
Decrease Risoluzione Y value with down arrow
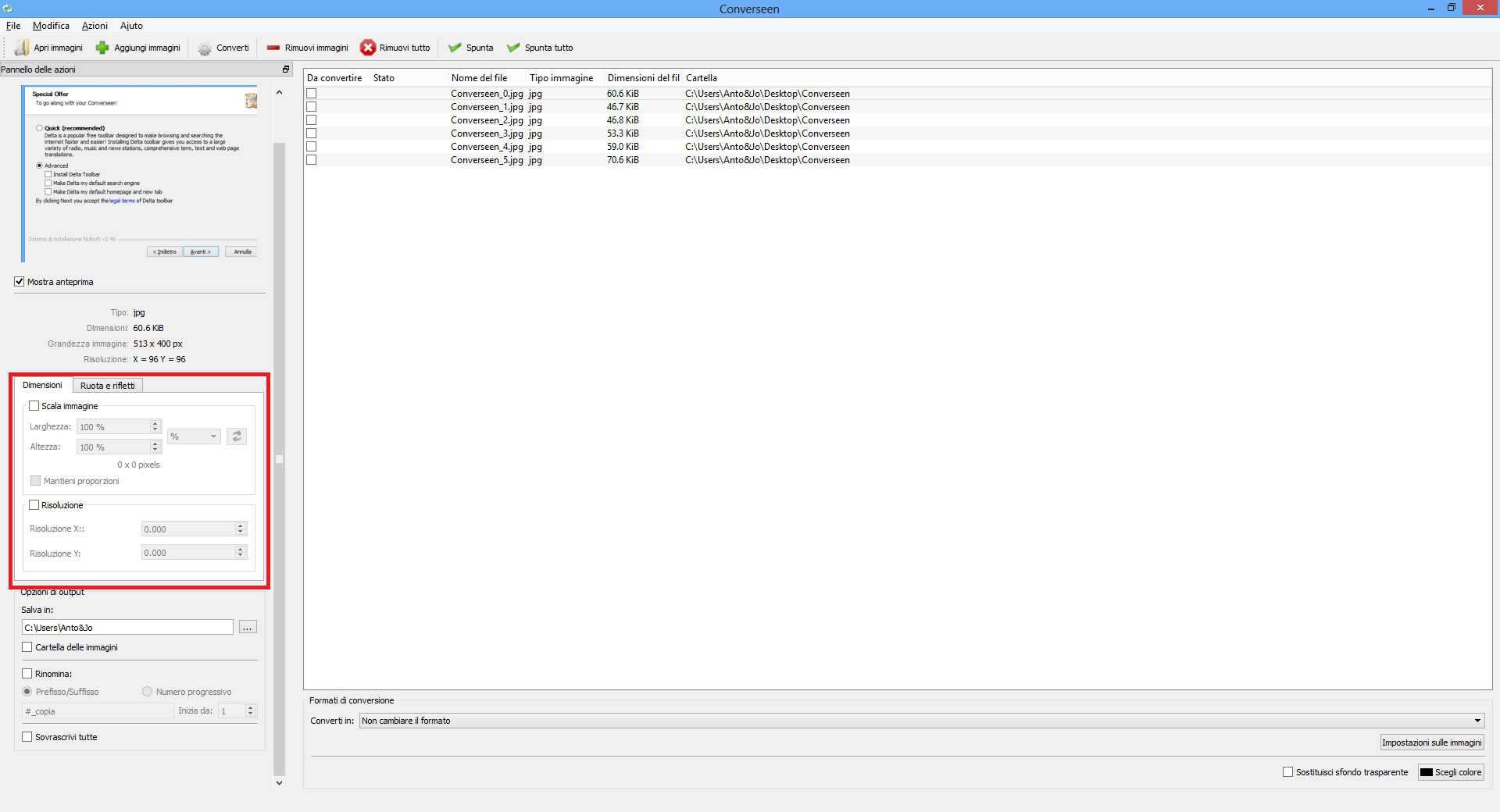pyautogui.click(x=241, y=556)
